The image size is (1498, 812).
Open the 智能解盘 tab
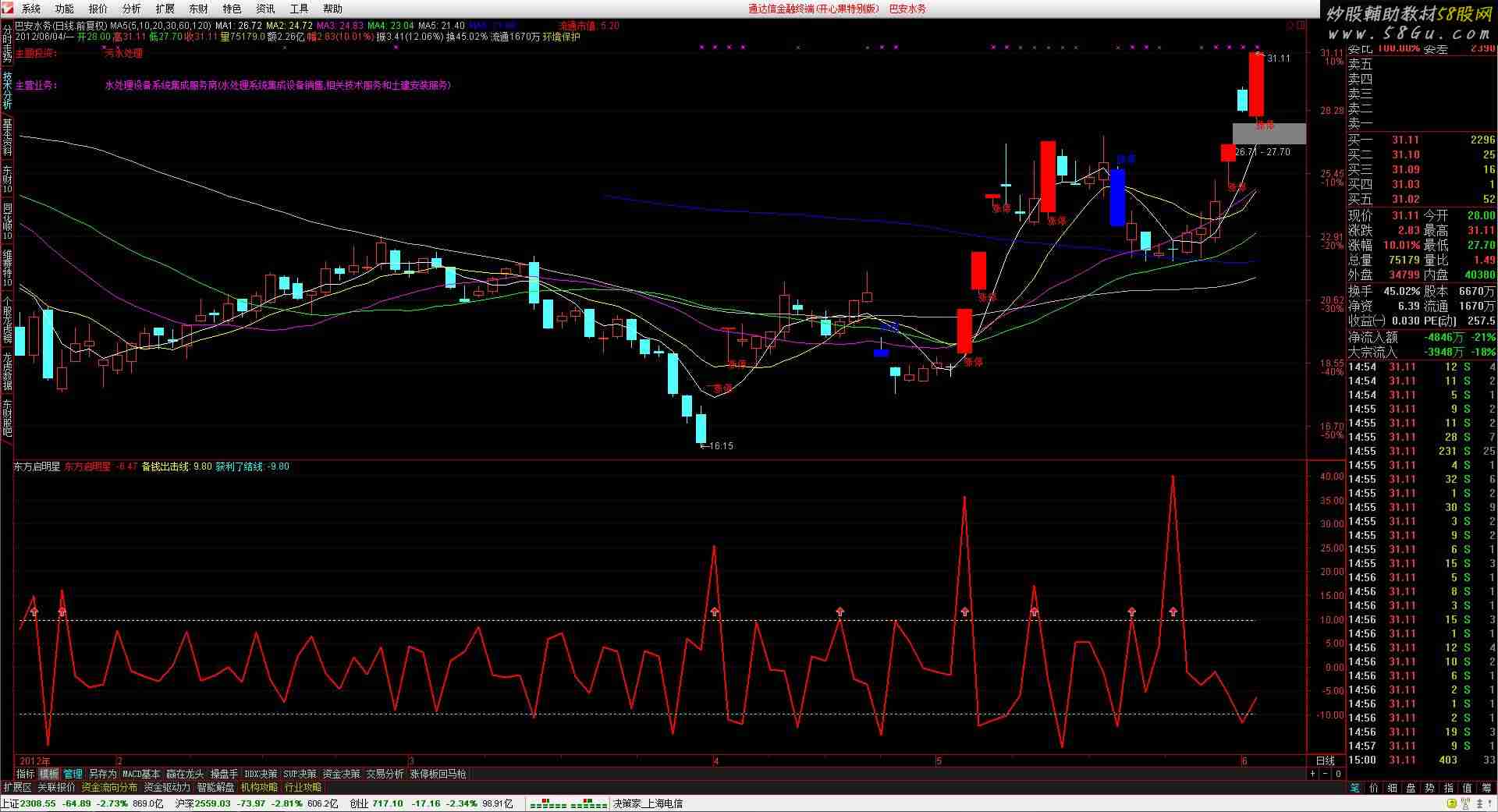215,788
